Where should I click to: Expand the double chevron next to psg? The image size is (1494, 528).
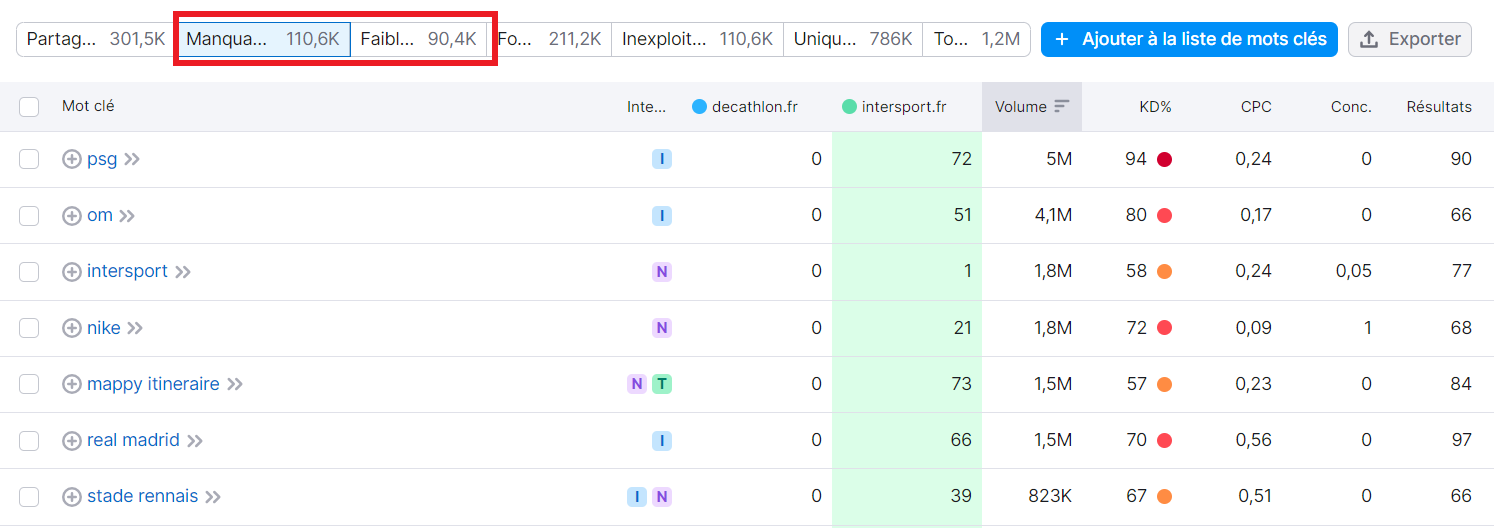pyautogui.click(x=132, y=159)
